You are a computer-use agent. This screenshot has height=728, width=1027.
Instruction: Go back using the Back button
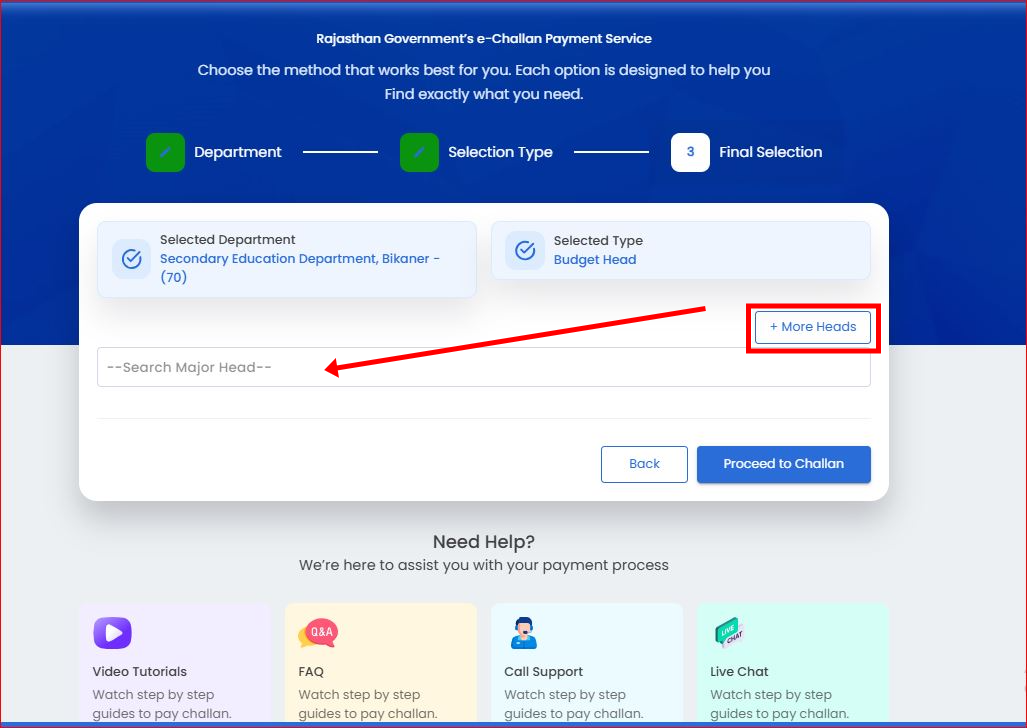(644, 464)
